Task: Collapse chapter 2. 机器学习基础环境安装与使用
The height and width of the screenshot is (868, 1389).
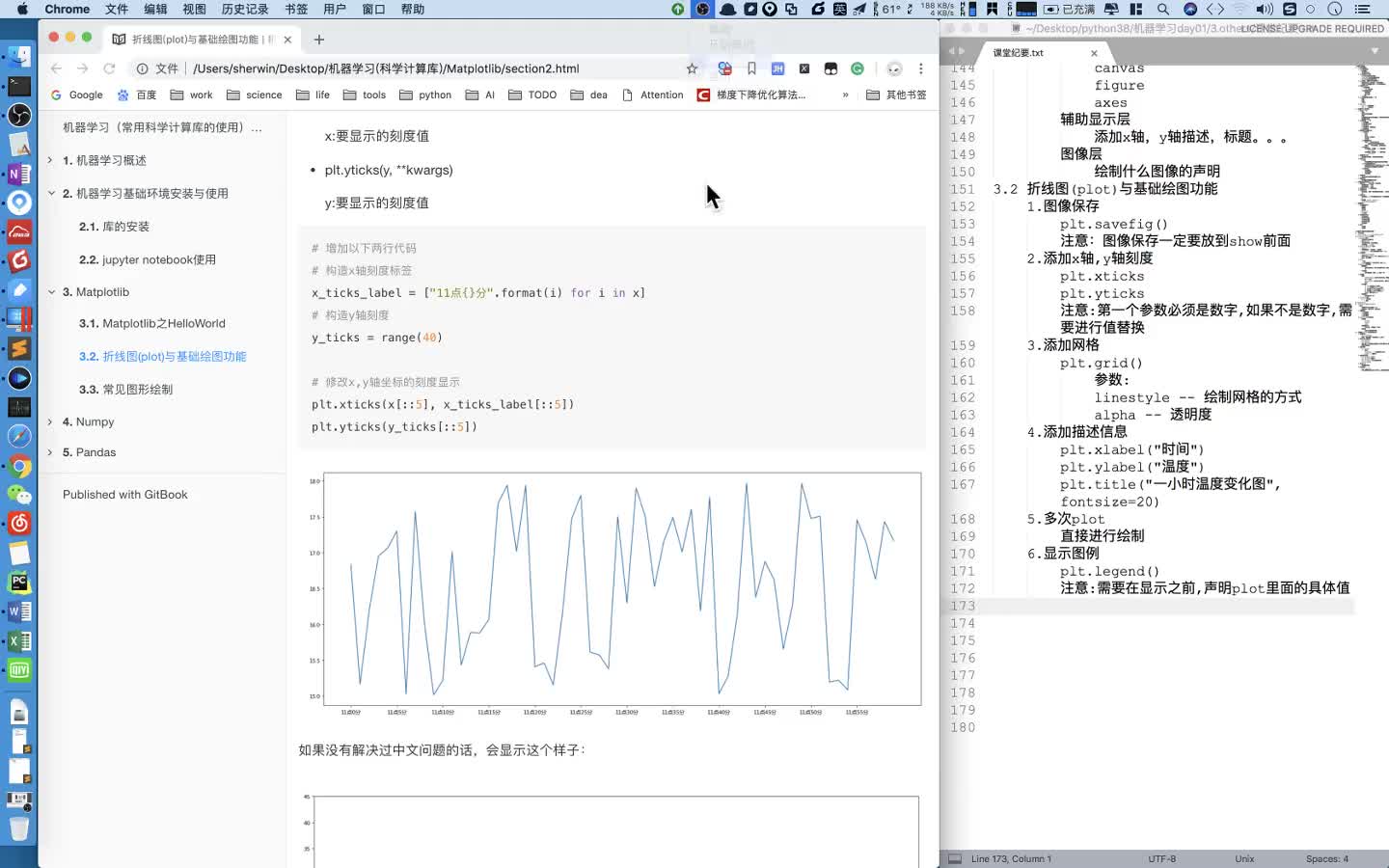Action: pyautogui.click(x=50, y=193)
